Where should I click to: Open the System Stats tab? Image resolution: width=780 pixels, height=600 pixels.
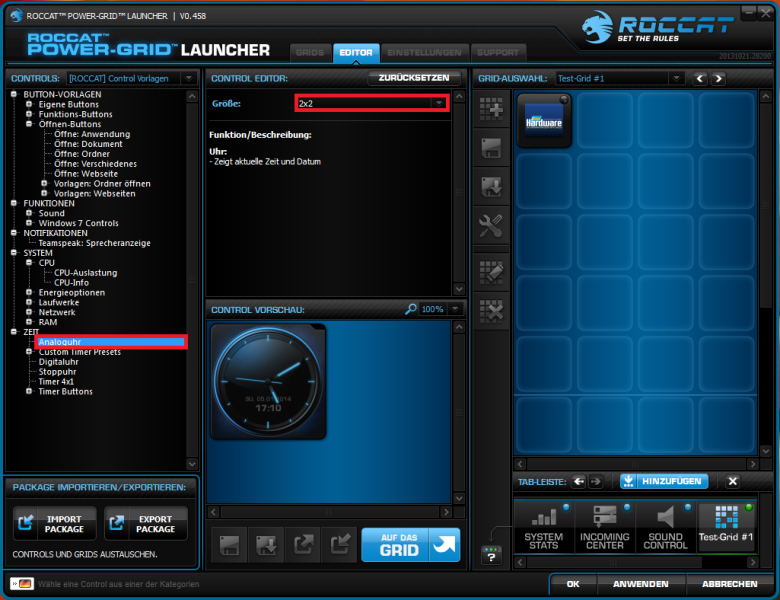(544, 527)
